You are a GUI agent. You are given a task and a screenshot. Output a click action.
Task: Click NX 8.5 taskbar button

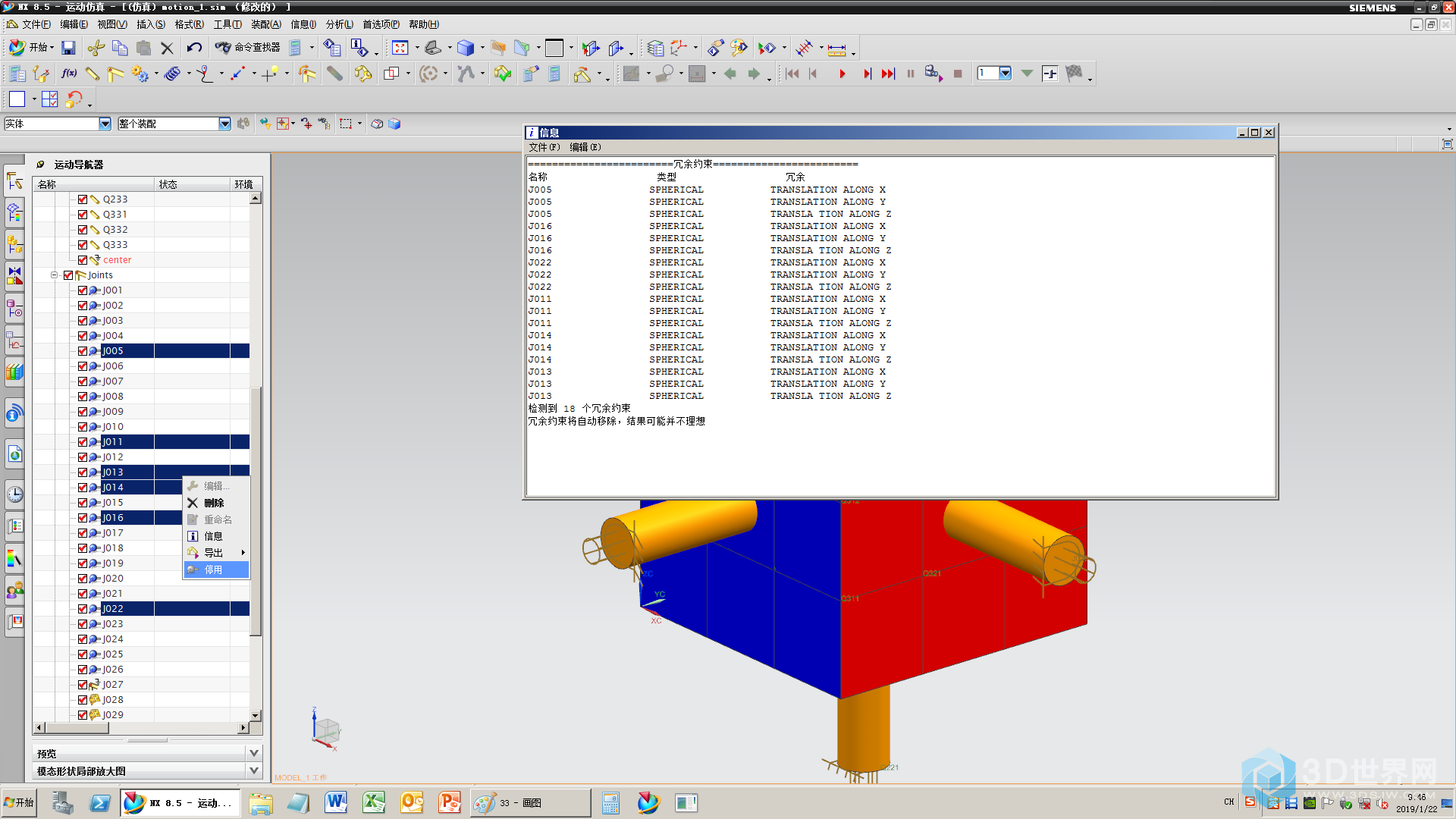[x=180, y=802]
